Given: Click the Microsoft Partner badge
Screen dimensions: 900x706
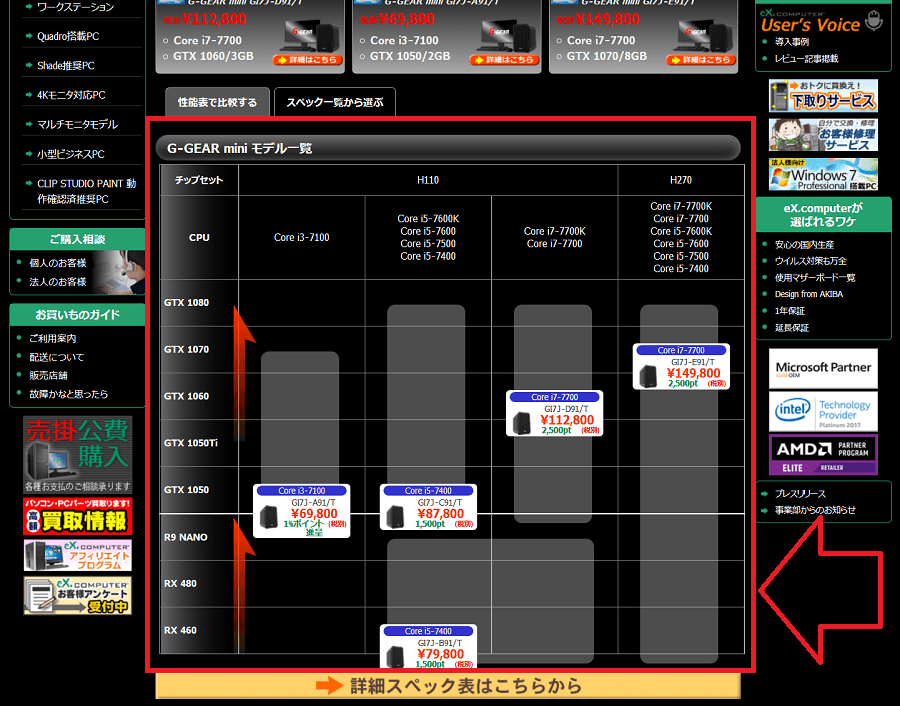Looking at the screenshot, I should [x=823, y=368].
